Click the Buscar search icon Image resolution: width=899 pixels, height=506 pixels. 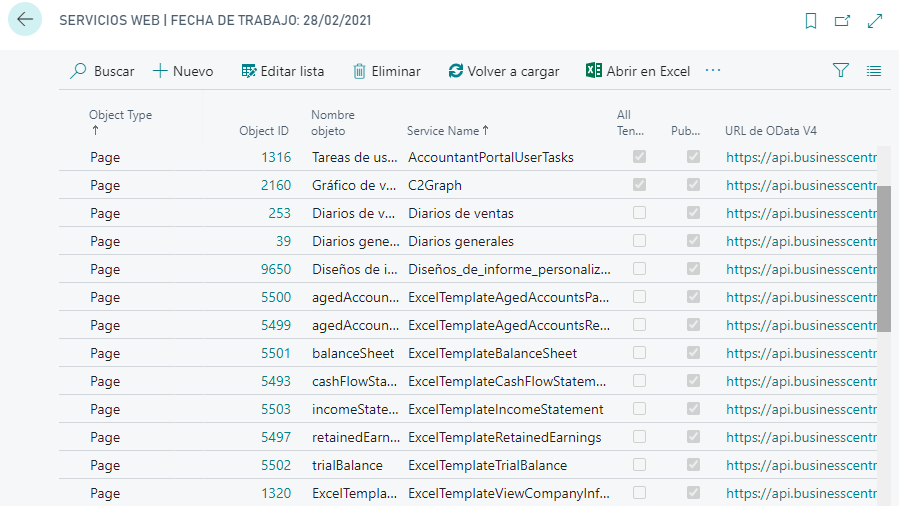[78, 71]
